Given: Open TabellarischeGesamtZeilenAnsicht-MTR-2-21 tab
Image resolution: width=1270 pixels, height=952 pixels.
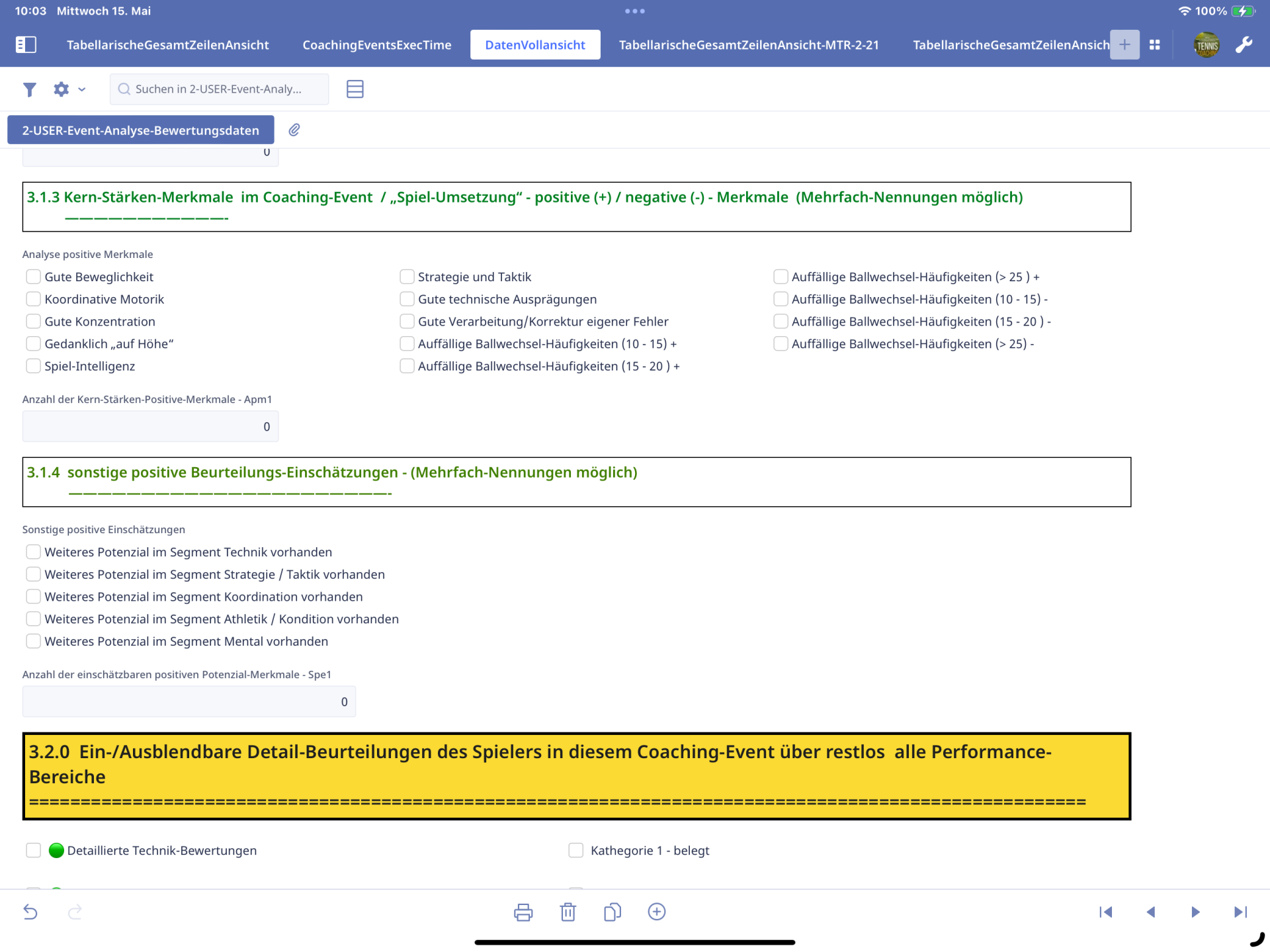Looking at the screenshot, I should coord(749,45).
